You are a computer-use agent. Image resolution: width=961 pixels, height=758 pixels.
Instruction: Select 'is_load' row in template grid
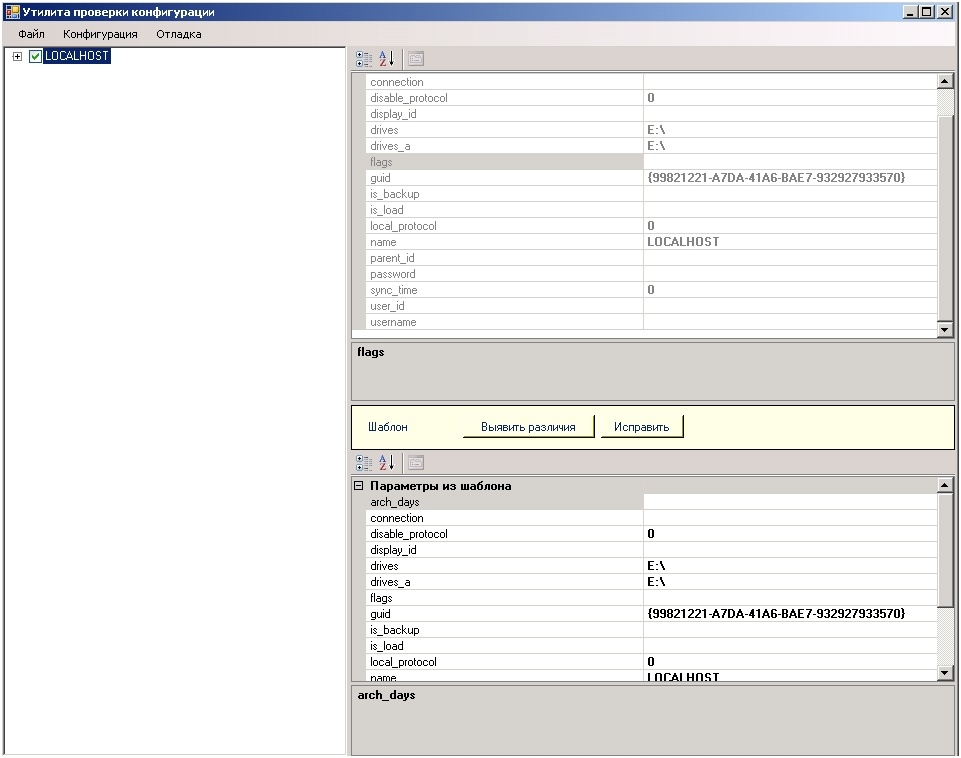coord(651,646)
